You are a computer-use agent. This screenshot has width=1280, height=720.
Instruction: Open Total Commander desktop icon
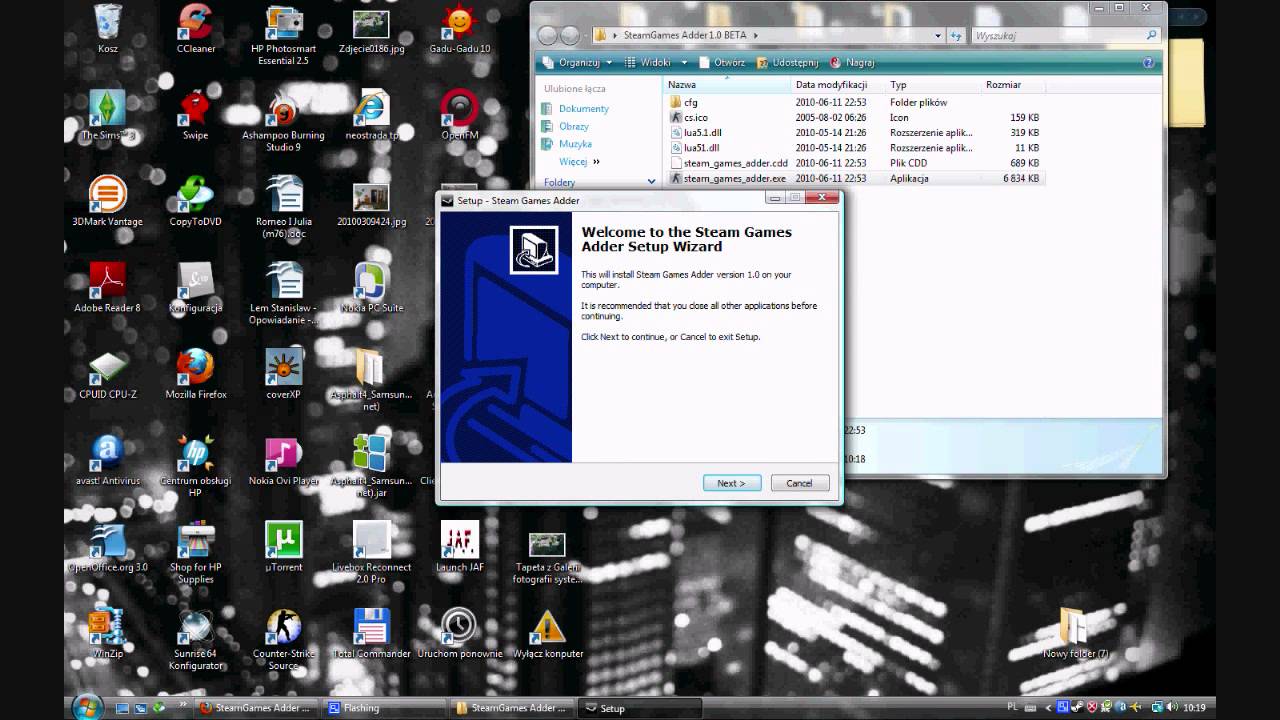click(x=371, y=632)
